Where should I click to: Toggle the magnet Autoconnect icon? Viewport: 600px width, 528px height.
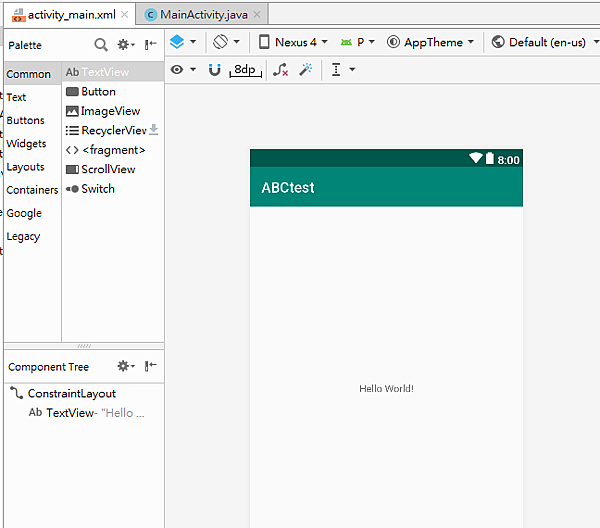214,70
